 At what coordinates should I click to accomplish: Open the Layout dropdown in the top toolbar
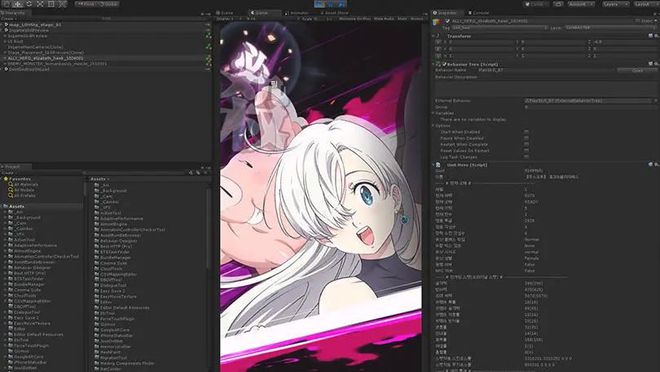tap(646, 4)
